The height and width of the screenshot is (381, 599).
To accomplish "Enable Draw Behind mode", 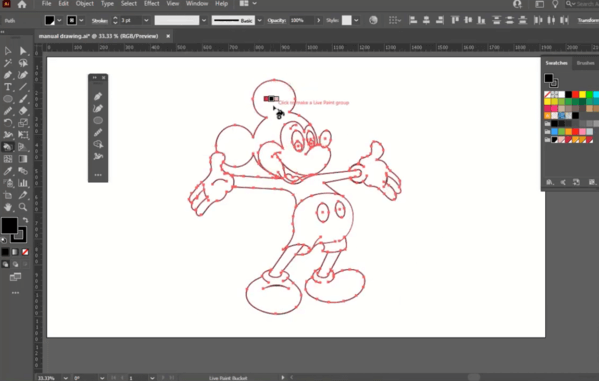I will pos(15,264).
